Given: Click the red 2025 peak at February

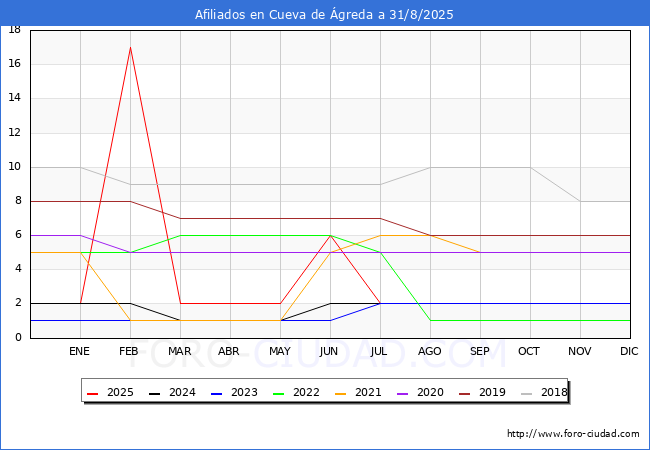Looking at the screenshot, I should coord(131,47).
